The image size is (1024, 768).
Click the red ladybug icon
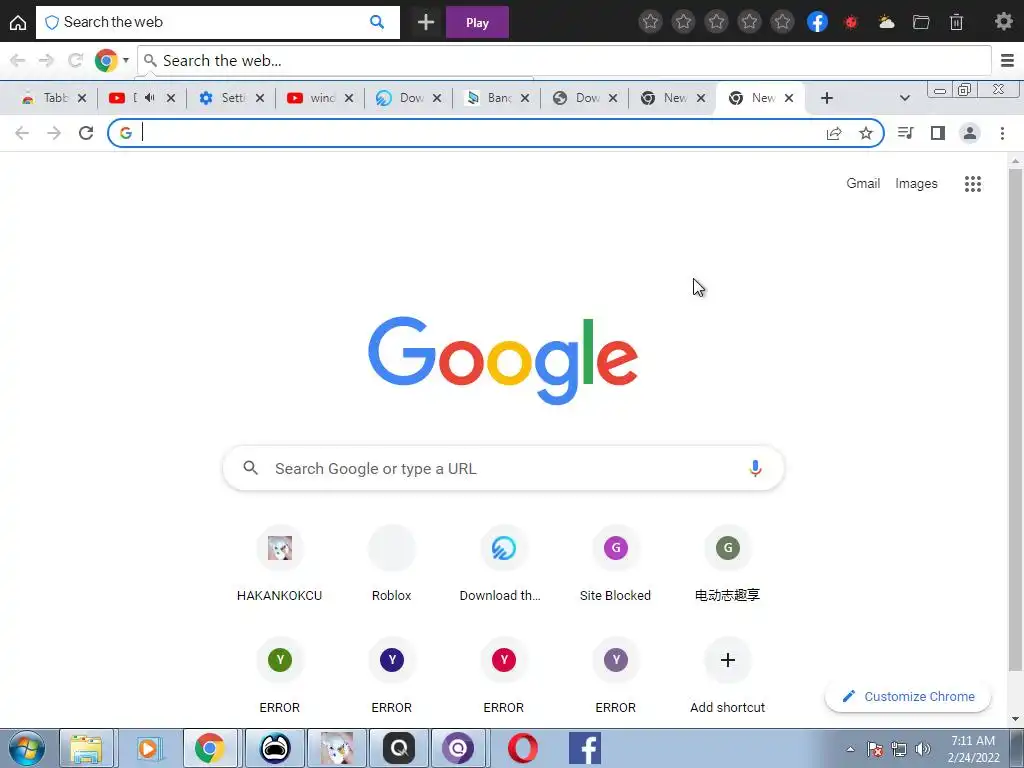850,22
